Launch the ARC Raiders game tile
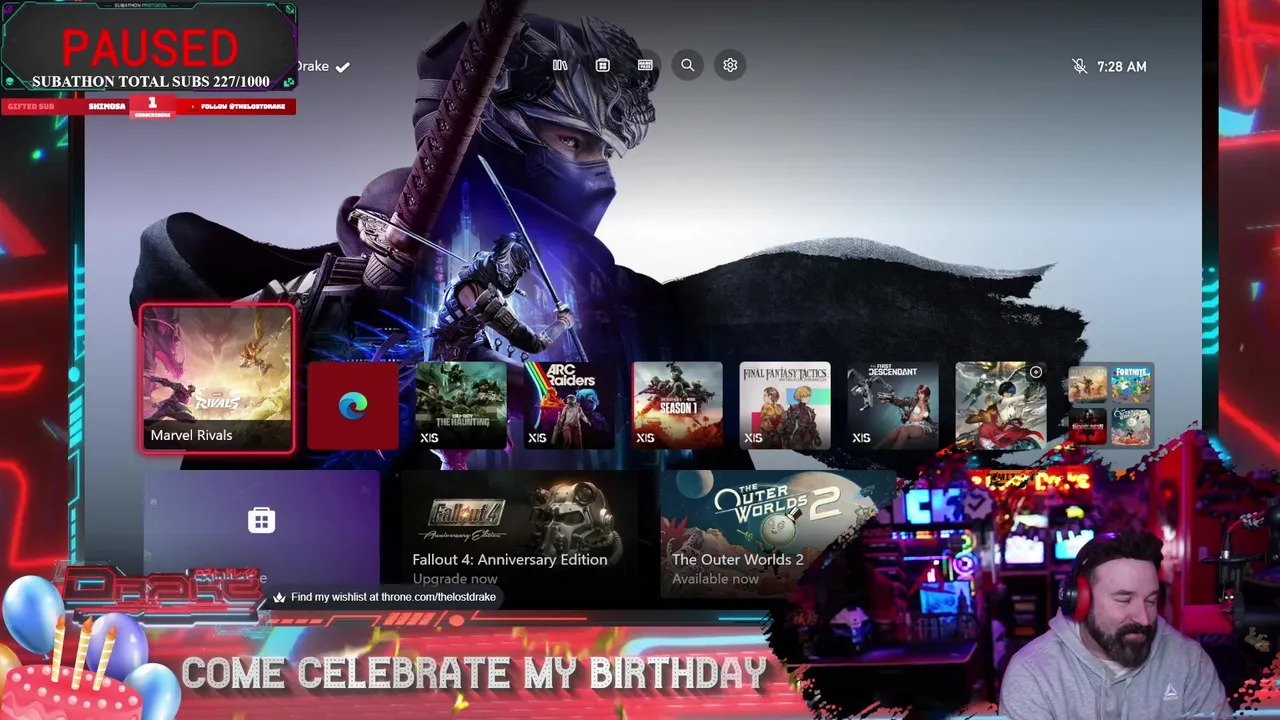This screenshot has height=720, width=1280. 569,405
